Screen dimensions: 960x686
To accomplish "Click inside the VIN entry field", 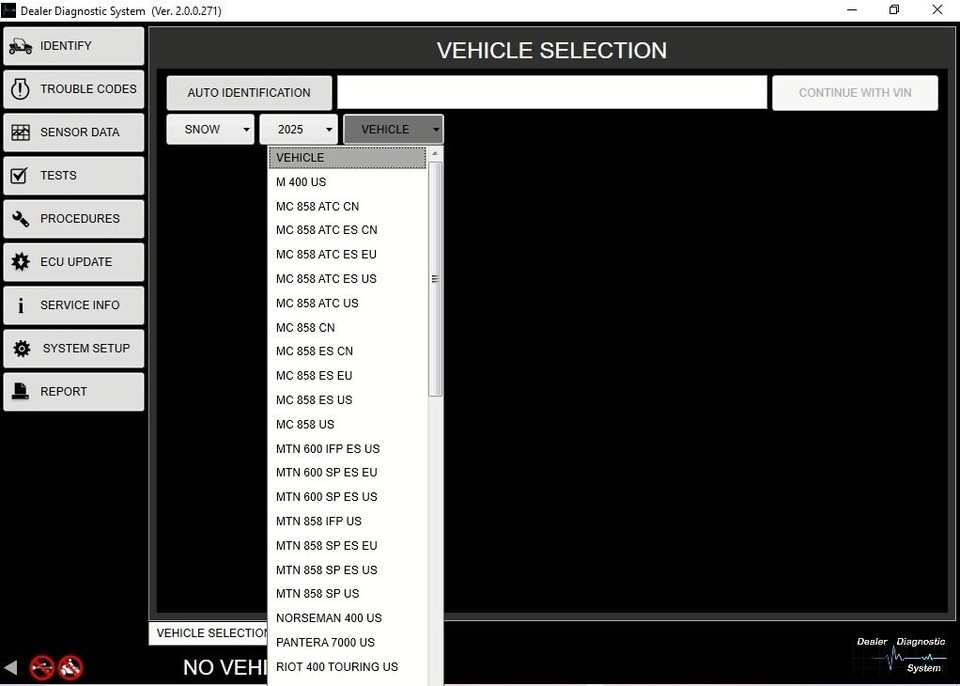I will coord(552,92).
